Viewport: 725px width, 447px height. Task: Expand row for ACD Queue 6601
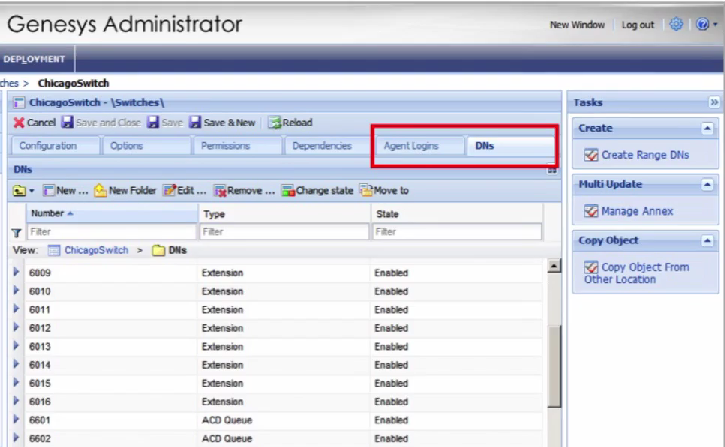tap(16, 420)
